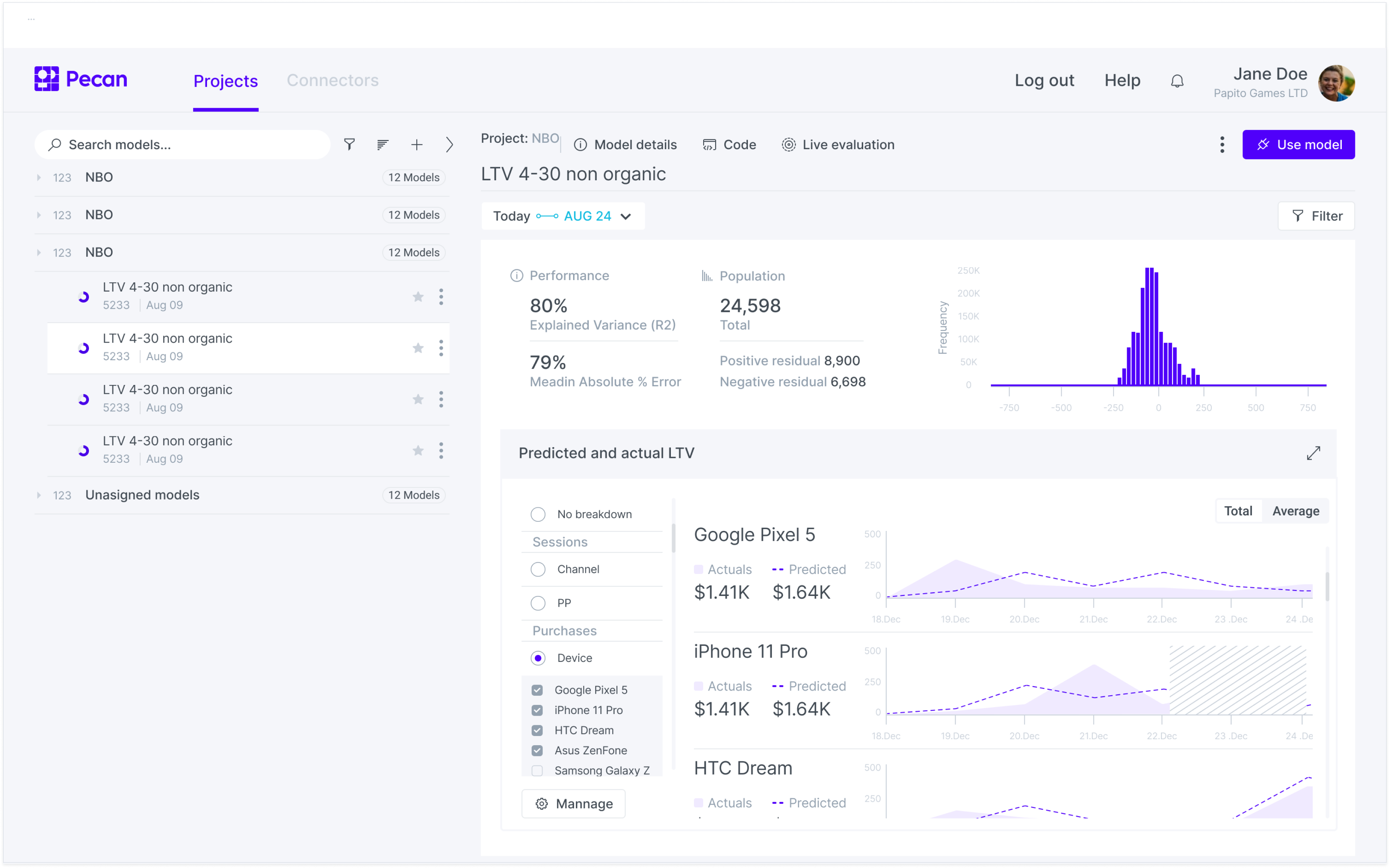Expand the Unasigned models group

tap(39, 495)
